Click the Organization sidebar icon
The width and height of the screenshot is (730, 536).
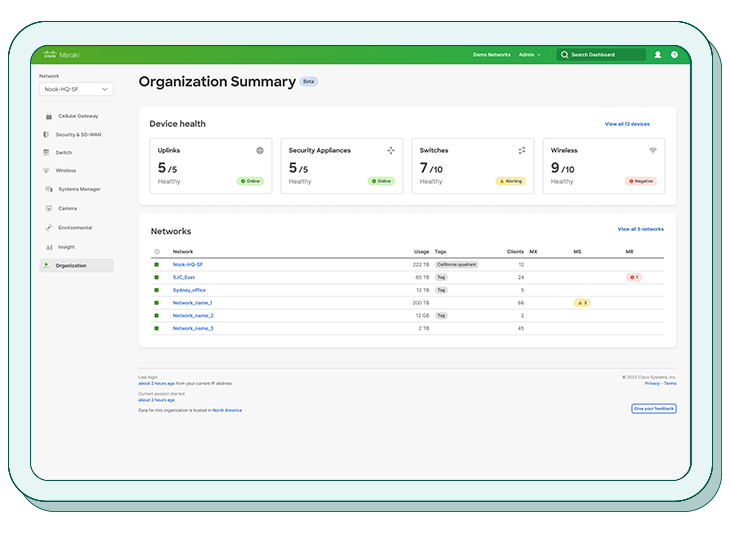pyautogui.click(x=46, y=265)
